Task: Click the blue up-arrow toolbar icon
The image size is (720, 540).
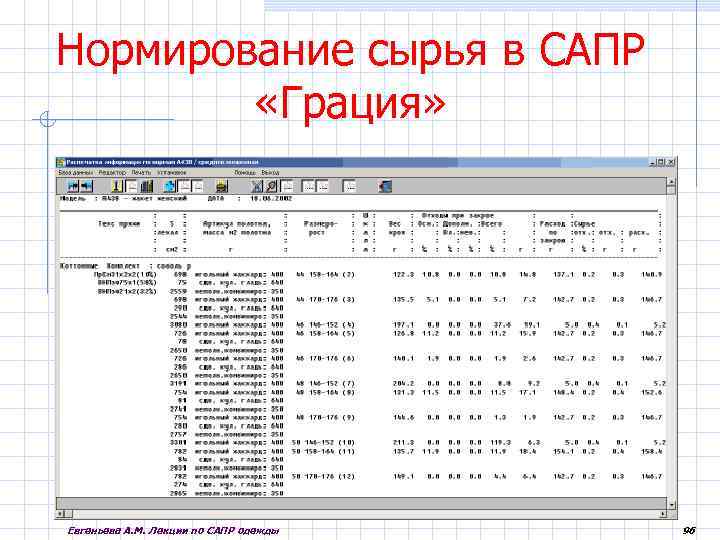Action: point(170,186)
